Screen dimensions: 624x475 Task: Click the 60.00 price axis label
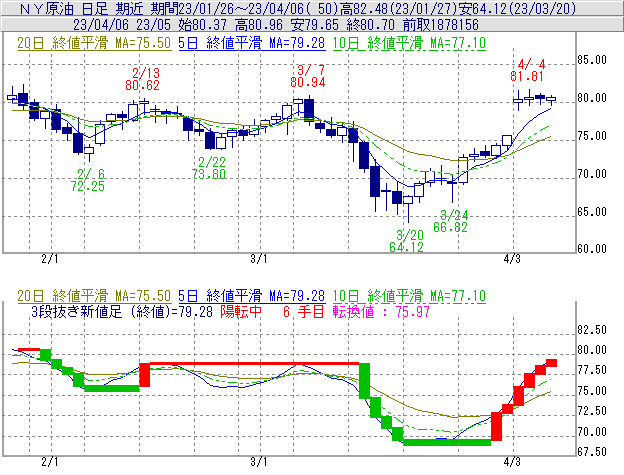pyautogui.click(x=592, y=249)
